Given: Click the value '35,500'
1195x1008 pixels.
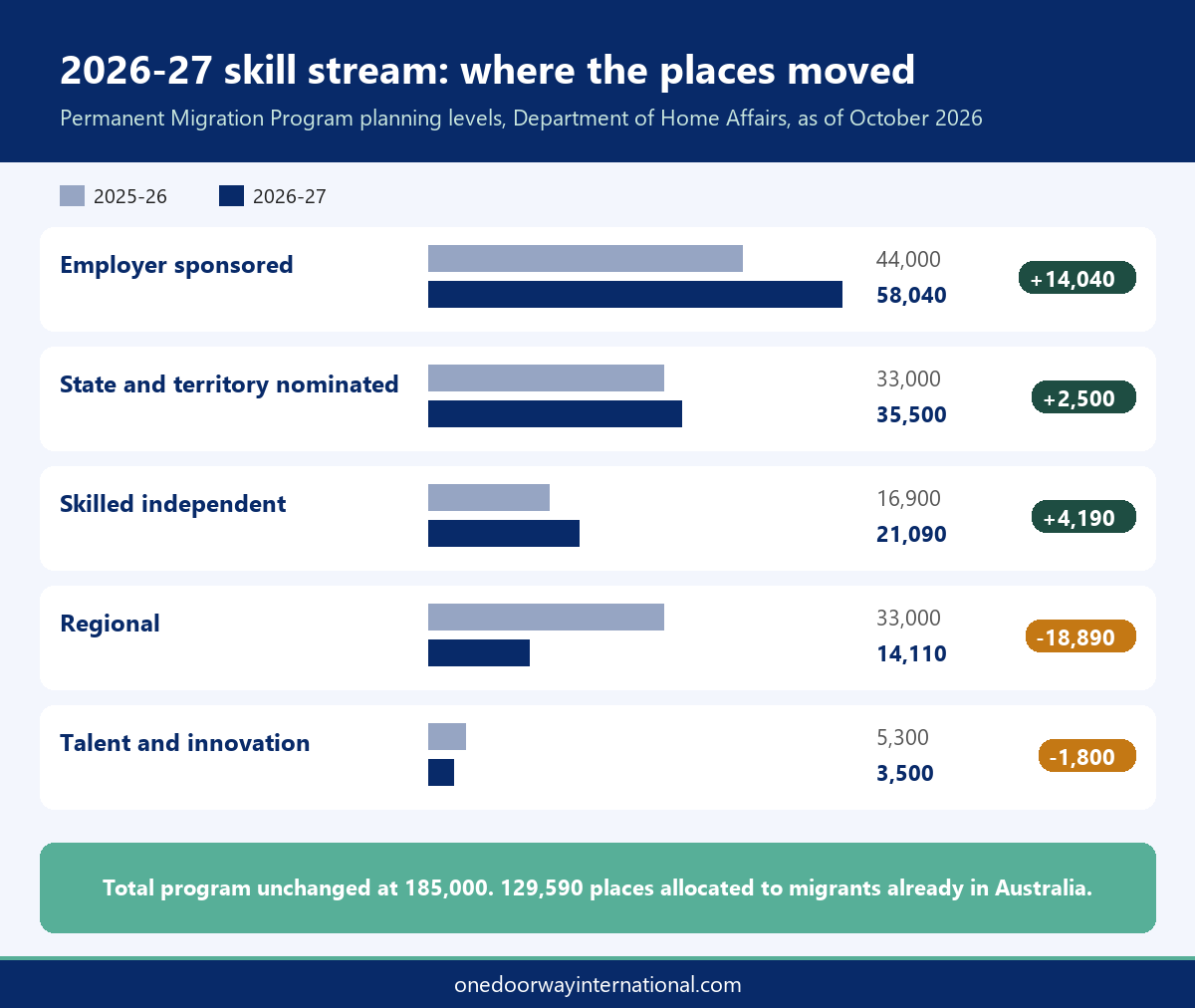Looking at the screenshot, I should click(x=911, y=415).
